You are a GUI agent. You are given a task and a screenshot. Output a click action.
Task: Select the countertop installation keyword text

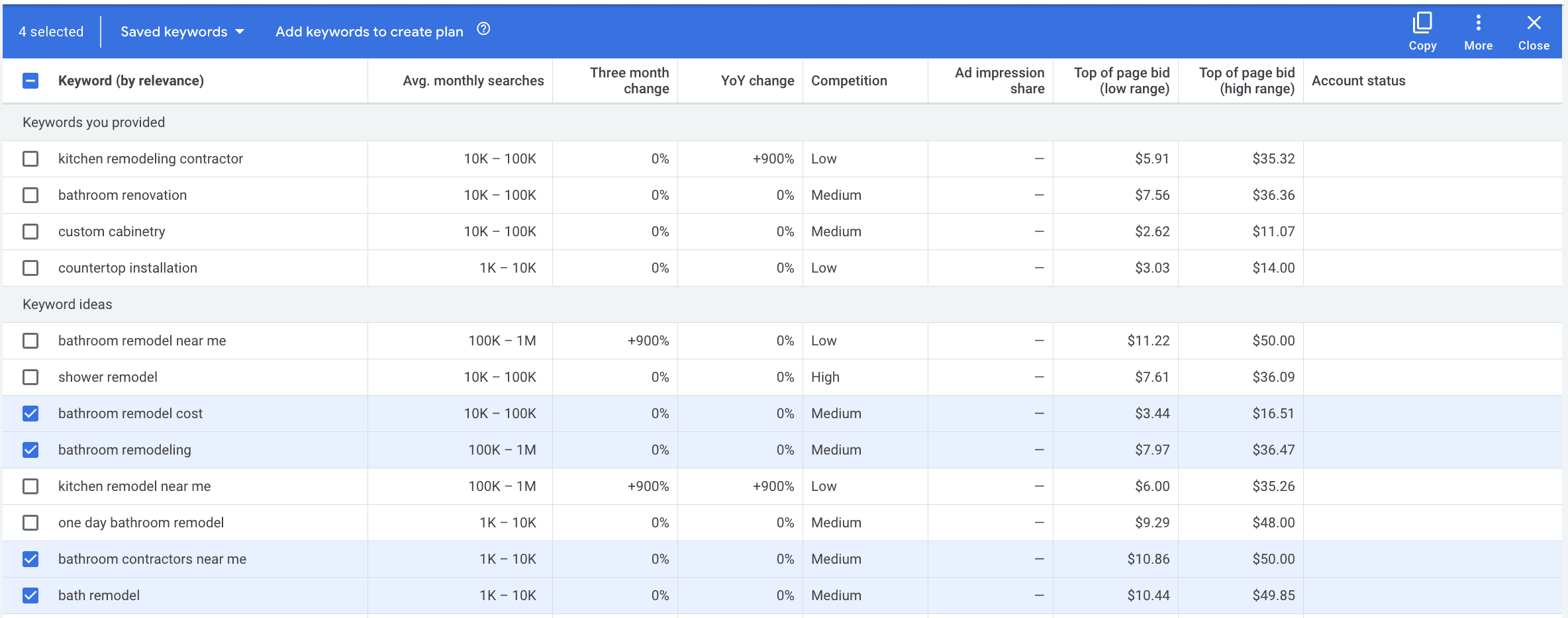click(x=128, y=268)
